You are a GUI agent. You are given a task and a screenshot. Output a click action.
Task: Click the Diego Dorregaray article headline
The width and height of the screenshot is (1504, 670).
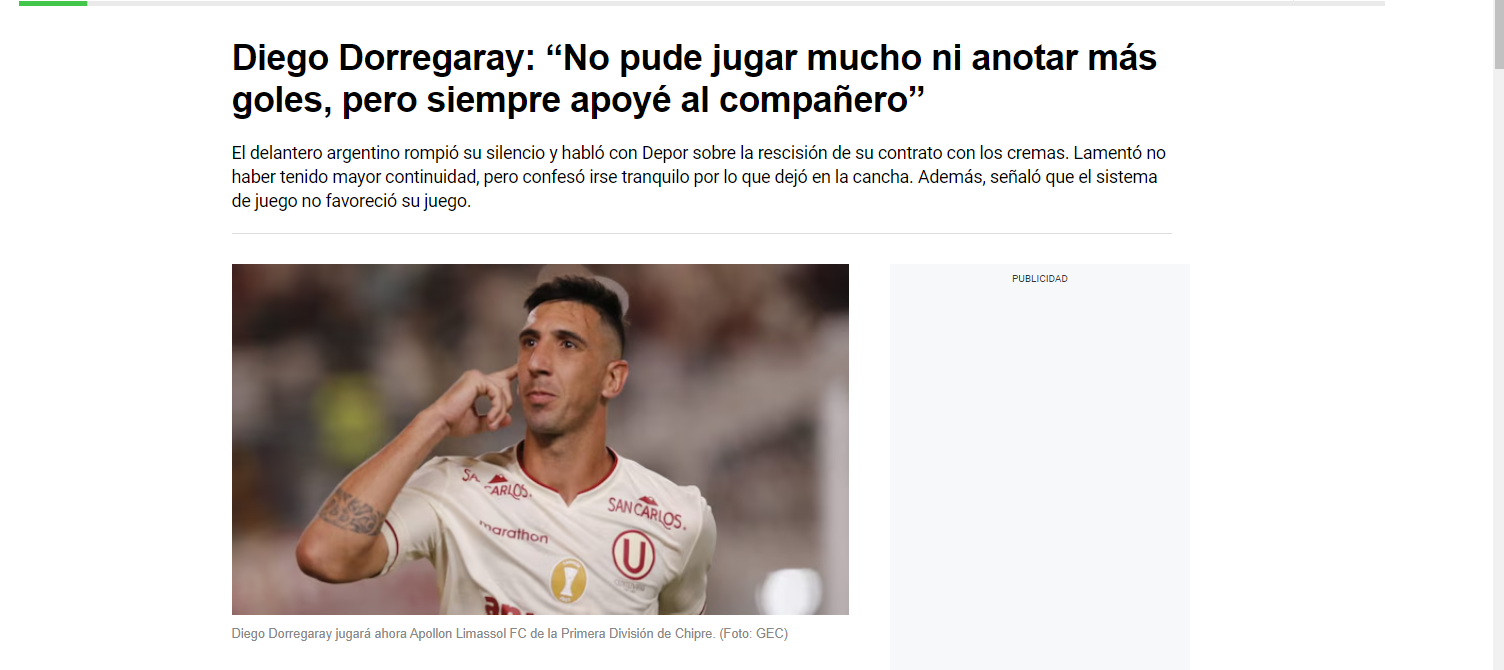(x=694, y=78)
